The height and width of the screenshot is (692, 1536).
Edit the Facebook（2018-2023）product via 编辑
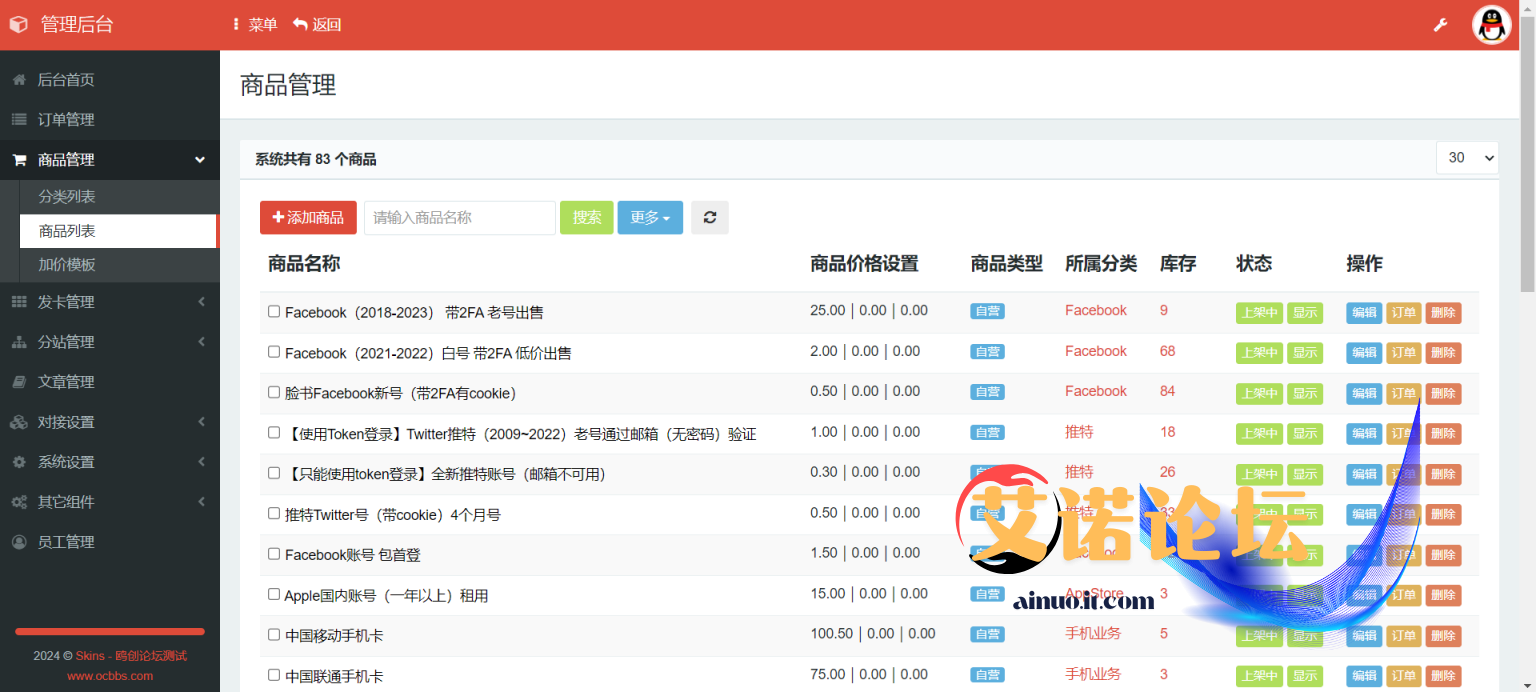pyautogui.click(x=1364, y=312)
